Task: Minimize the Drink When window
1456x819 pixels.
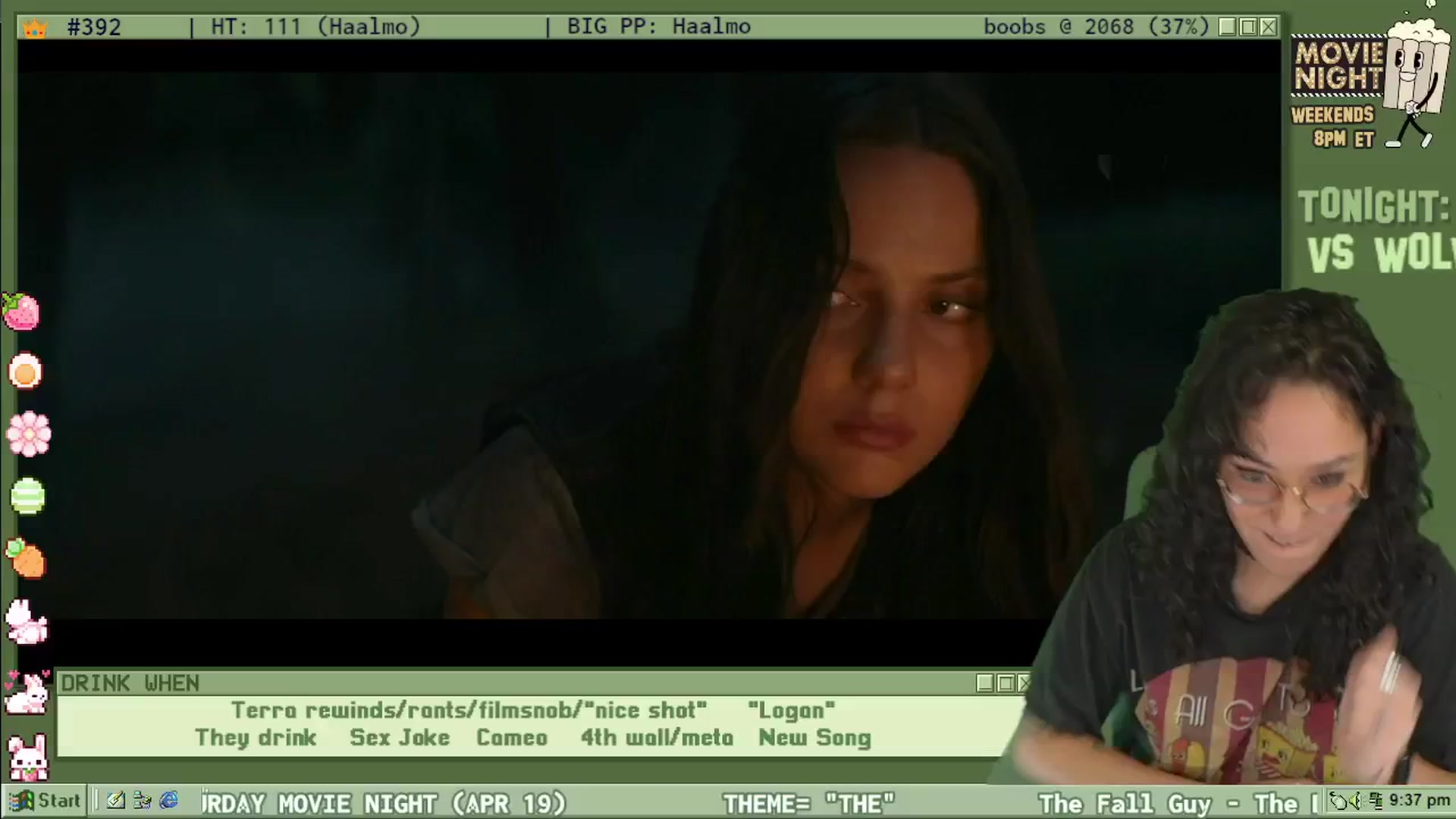Action: [985, 683]
